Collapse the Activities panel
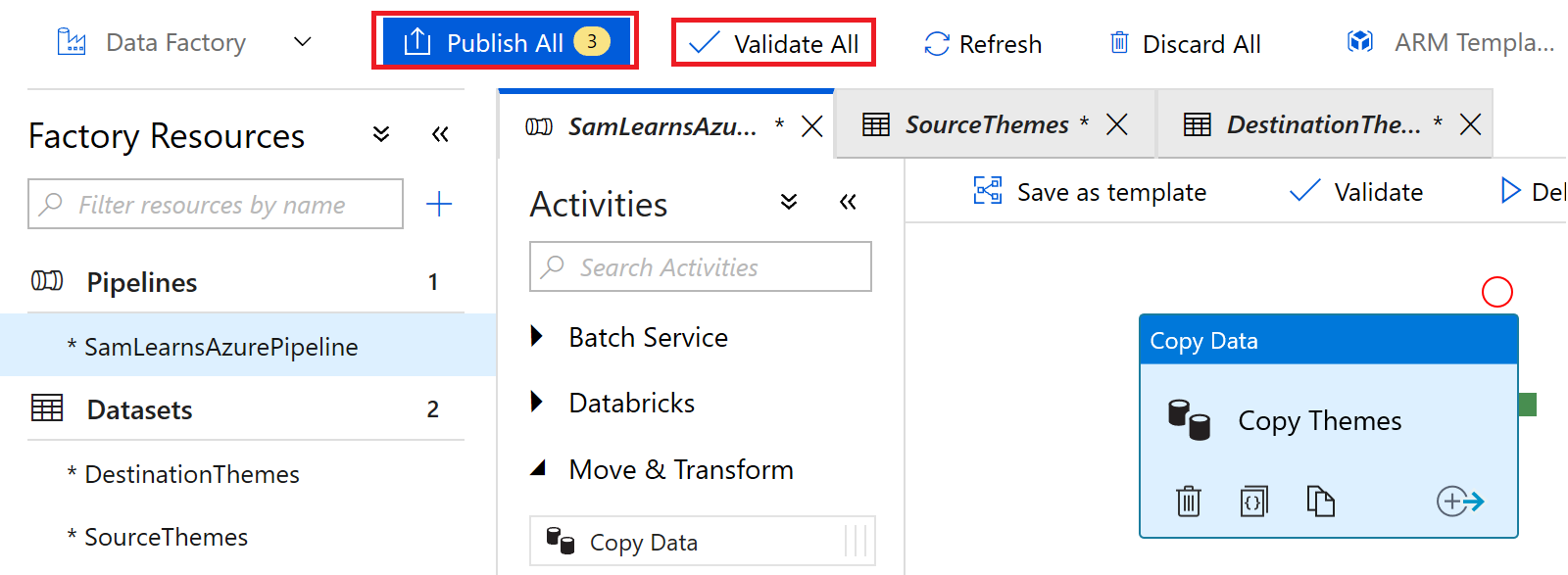This screenshot has height=575, width=1568. click(848, 202)
